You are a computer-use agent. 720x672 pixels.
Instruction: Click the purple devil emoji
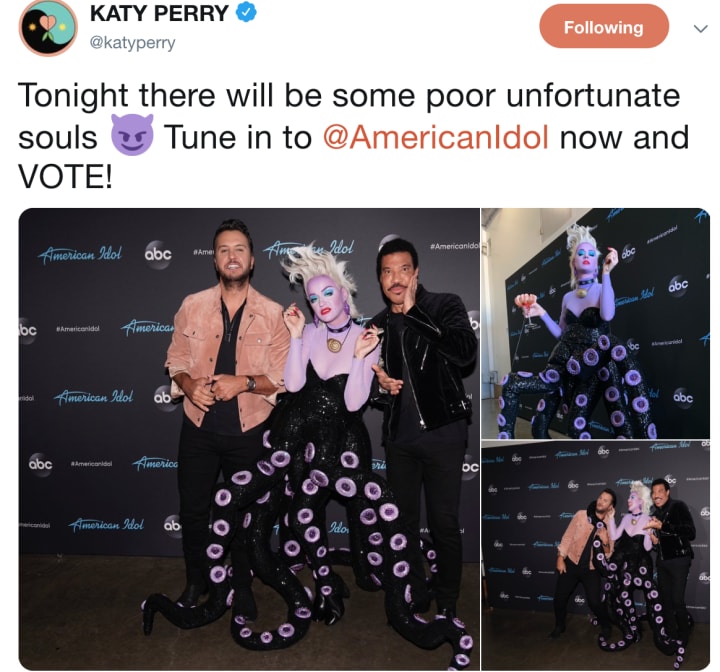coord(132,135)
